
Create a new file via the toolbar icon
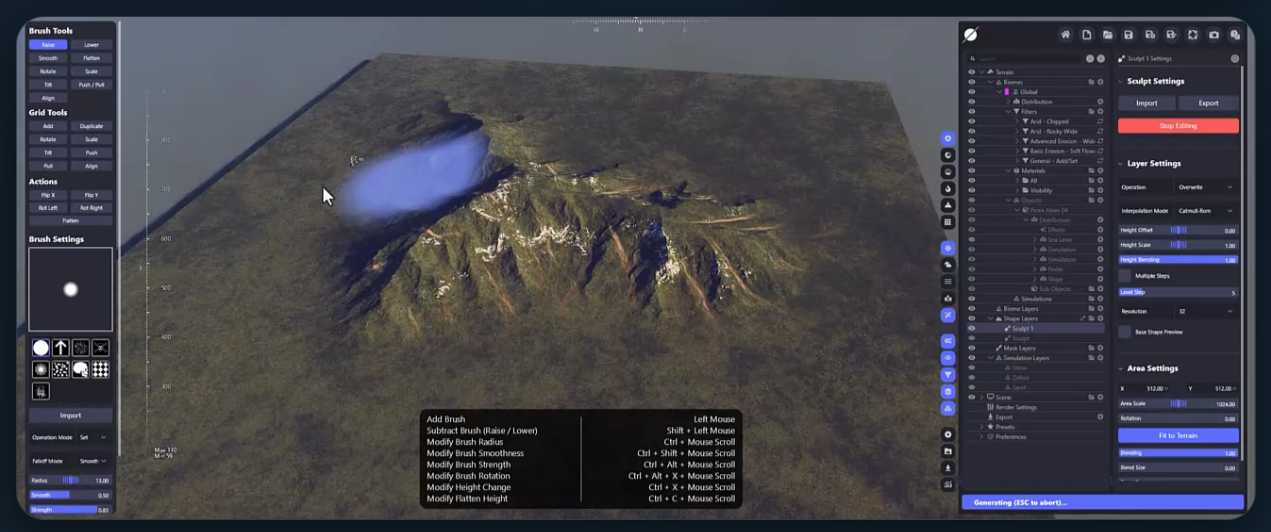(x=1086, y=35)
